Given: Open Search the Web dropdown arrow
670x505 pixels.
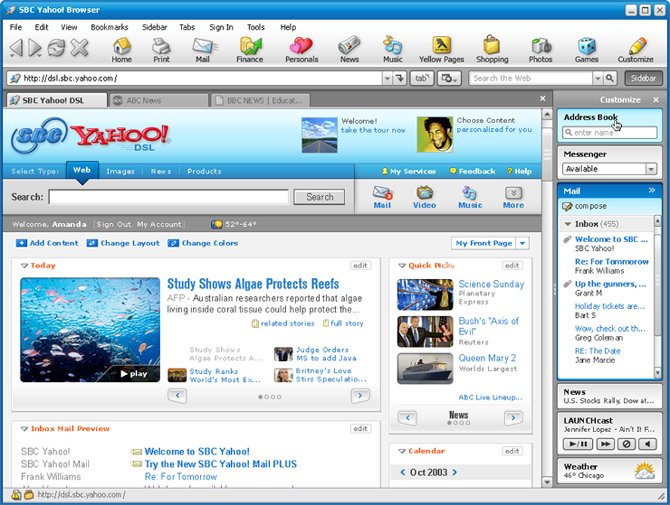Looking at the screenshot, I should (598, 78).
